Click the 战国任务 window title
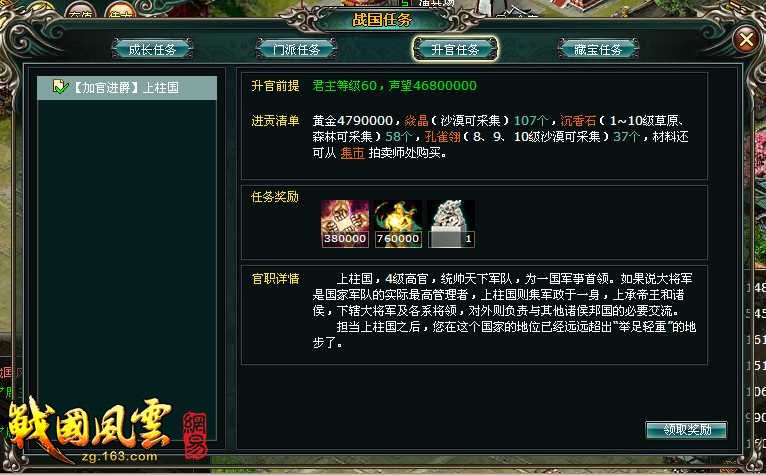The width and height of the screenshot is (766, 475). 382,20
